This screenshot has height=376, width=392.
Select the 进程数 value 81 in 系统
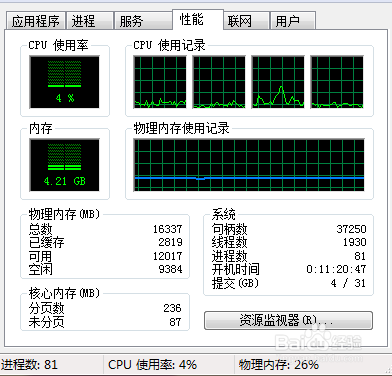pyautogui.click(x=360, y=256)
